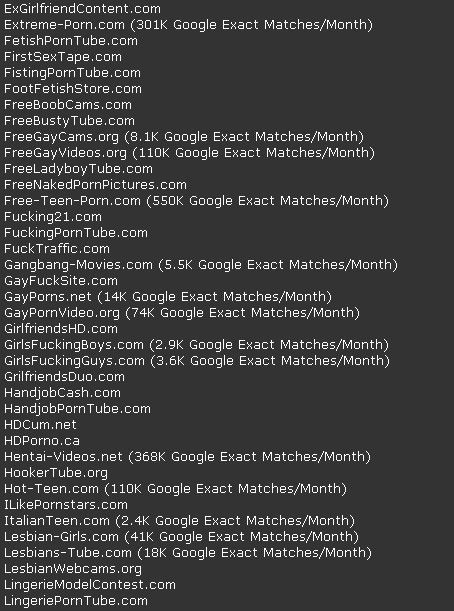Click the ExGirlfriendContent.com list entry
Screen dimensions: 454x611
click(82, 9)
